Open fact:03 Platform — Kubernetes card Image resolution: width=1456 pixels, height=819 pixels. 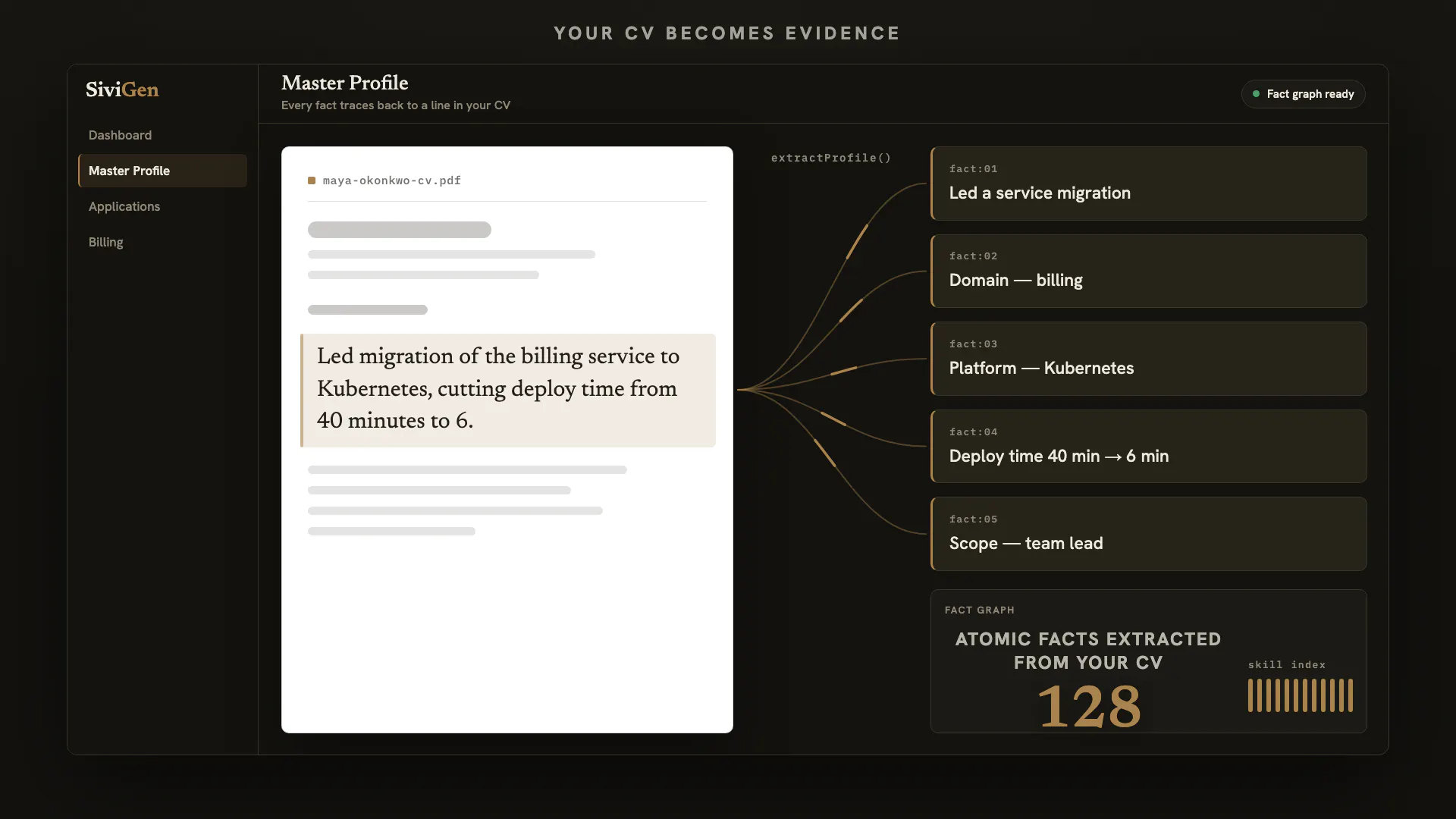click(x=1148, y=359)
